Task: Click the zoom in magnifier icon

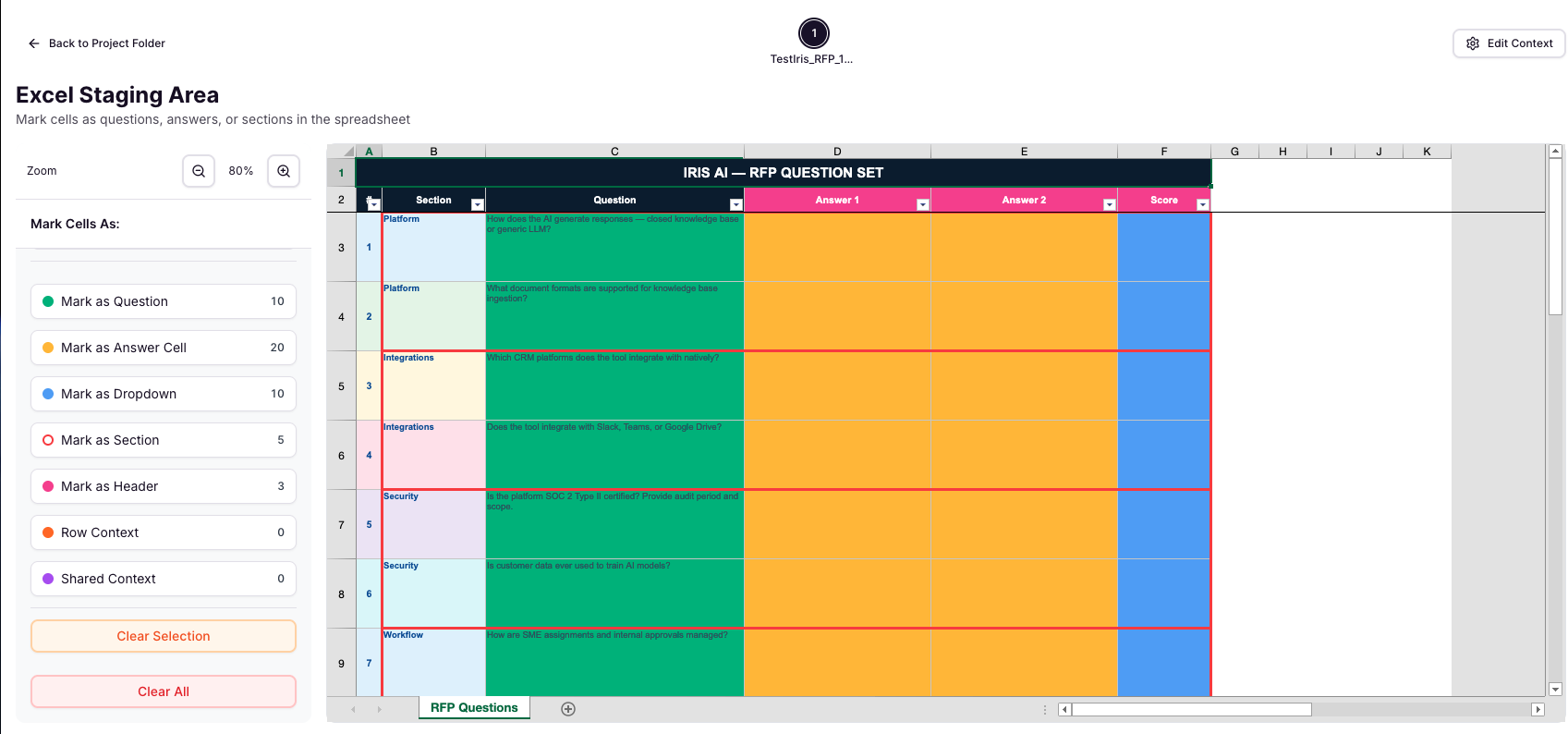Action: pyautogui.click(x=284, y=171)
